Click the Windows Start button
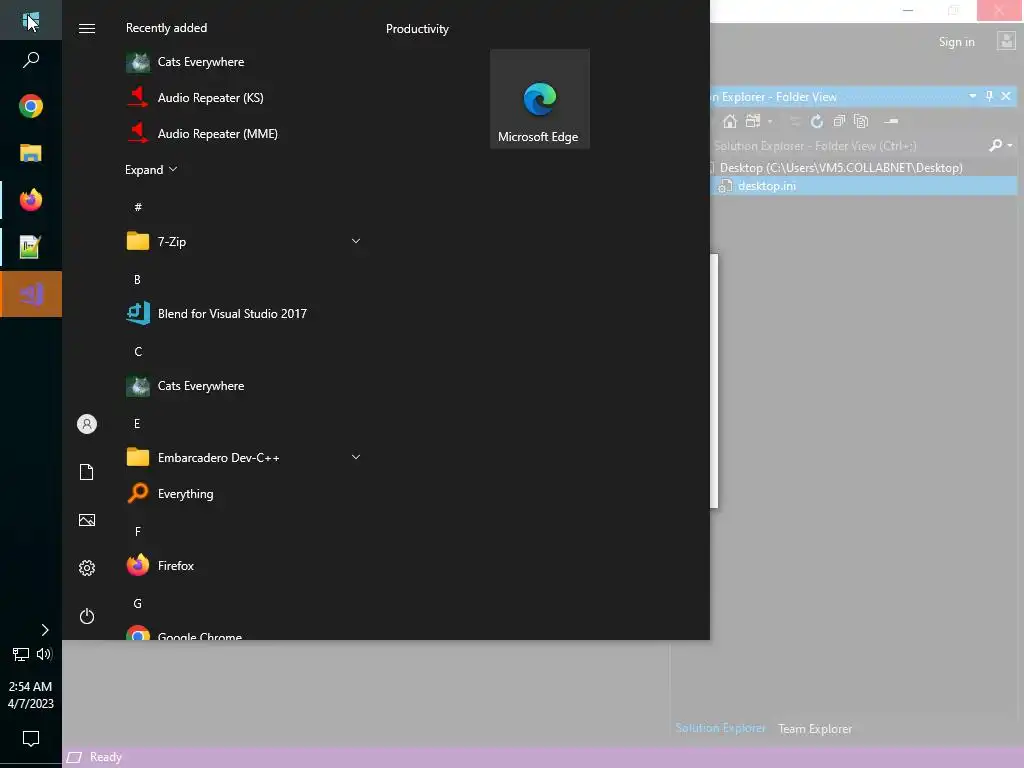The image size is (1024, 768). (31, 20)
